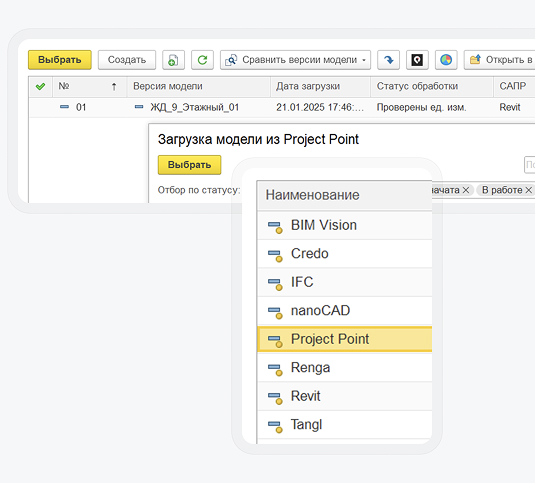This screenshot has height=483, width=535.
Task: Choose nanoCAD from the list
Action: click(345, 311)
